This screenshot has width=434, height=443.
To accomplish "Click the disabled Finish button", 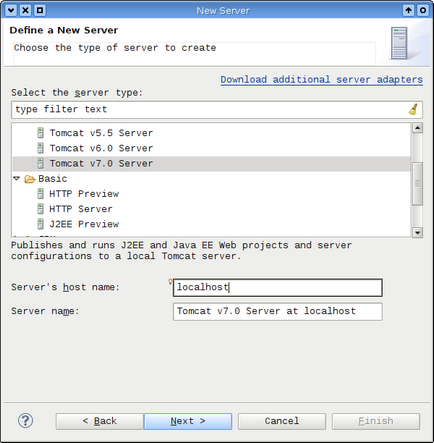I will point(376,421).
